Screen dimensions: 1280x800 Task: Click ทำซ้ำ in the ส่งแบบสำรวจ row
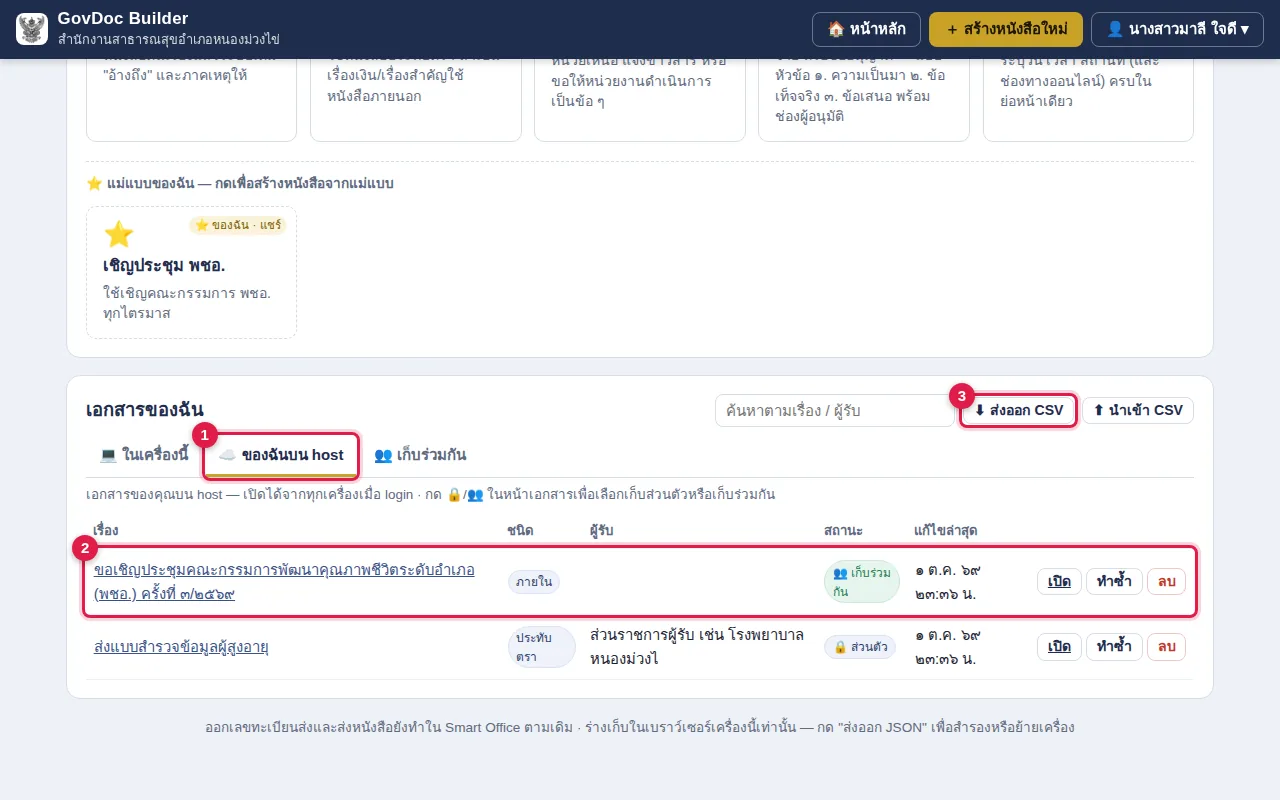1114,646
